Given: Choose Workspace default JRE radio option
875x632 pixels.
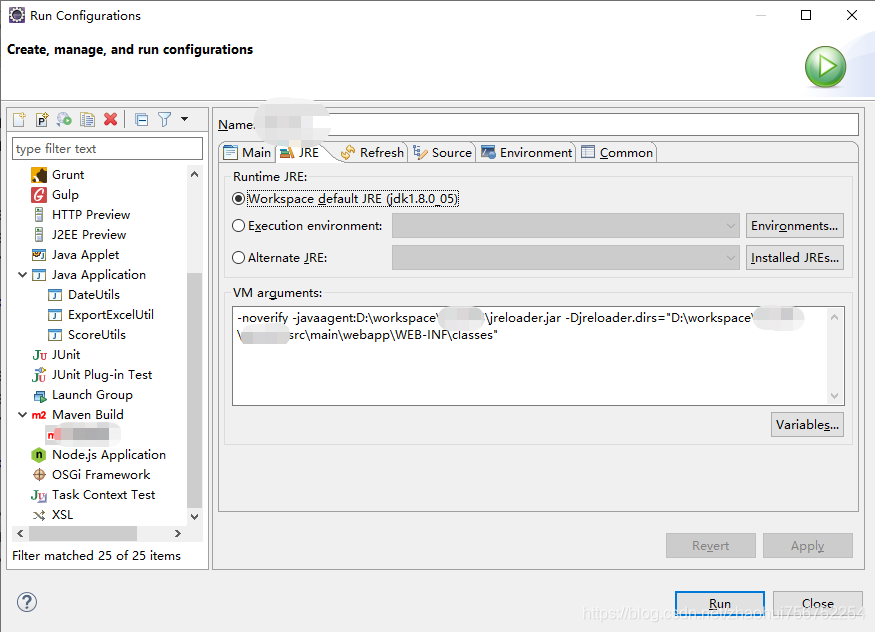Looking at the screenshot, I should click(x=238, y=199).
